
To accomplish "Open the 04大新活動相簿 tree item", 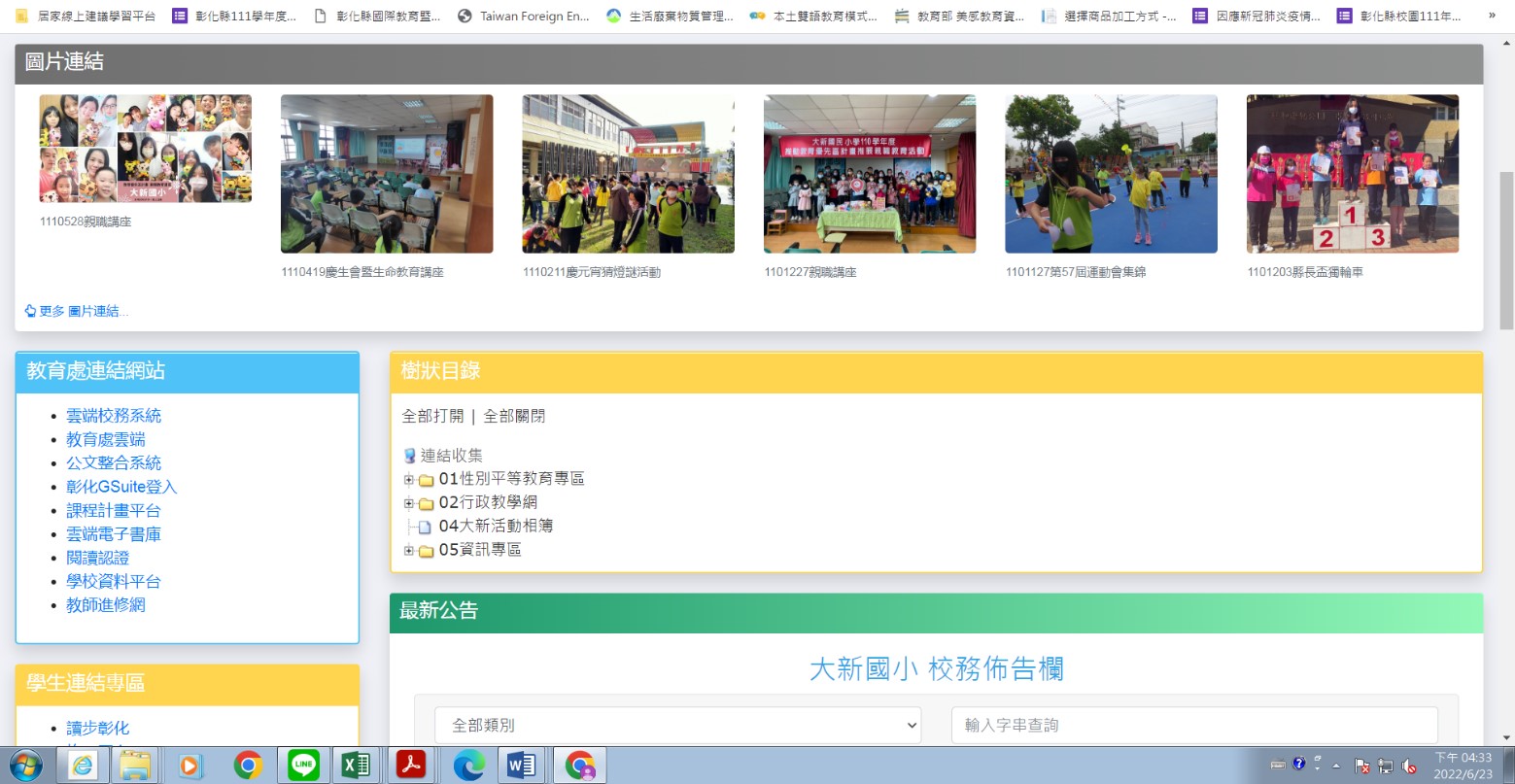I will pos(496,526).
